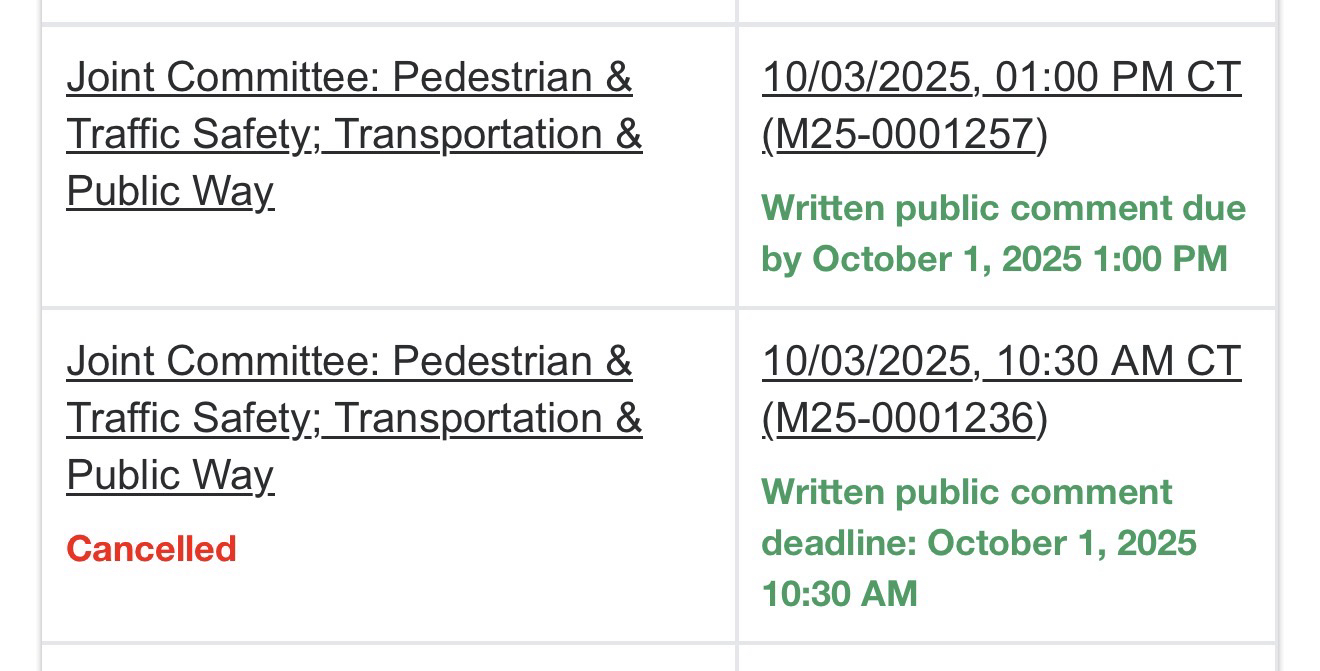This screenshot has width=1320, height=671.
Task: Click the green '10:30 AM' deadline time
Action: tap(839, 594)
